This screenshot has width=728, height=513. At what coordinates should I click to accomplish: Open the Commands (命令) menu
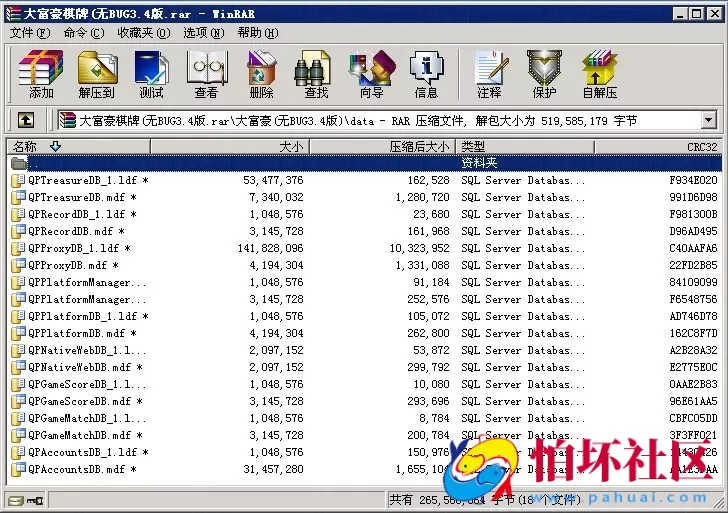(x=84, y=33)
